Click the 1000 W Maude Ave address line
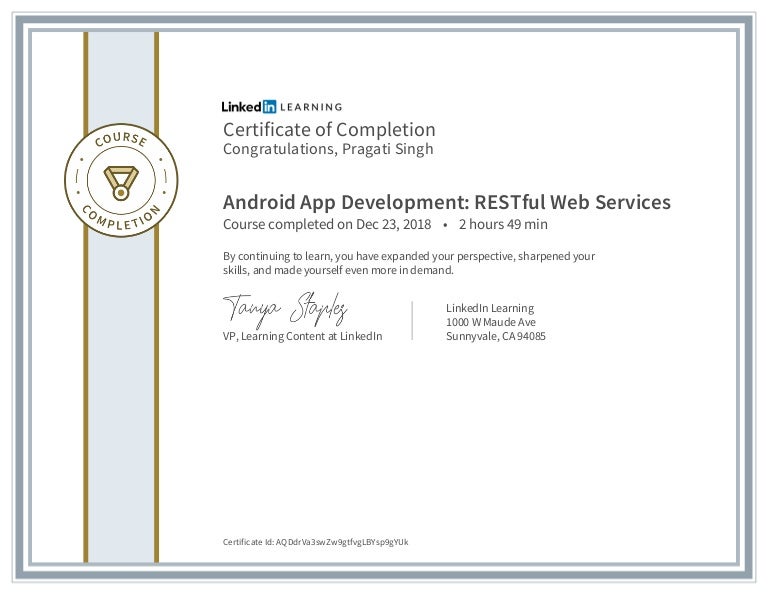This screenshot has height=594, width=768. [x=490, y=322]
